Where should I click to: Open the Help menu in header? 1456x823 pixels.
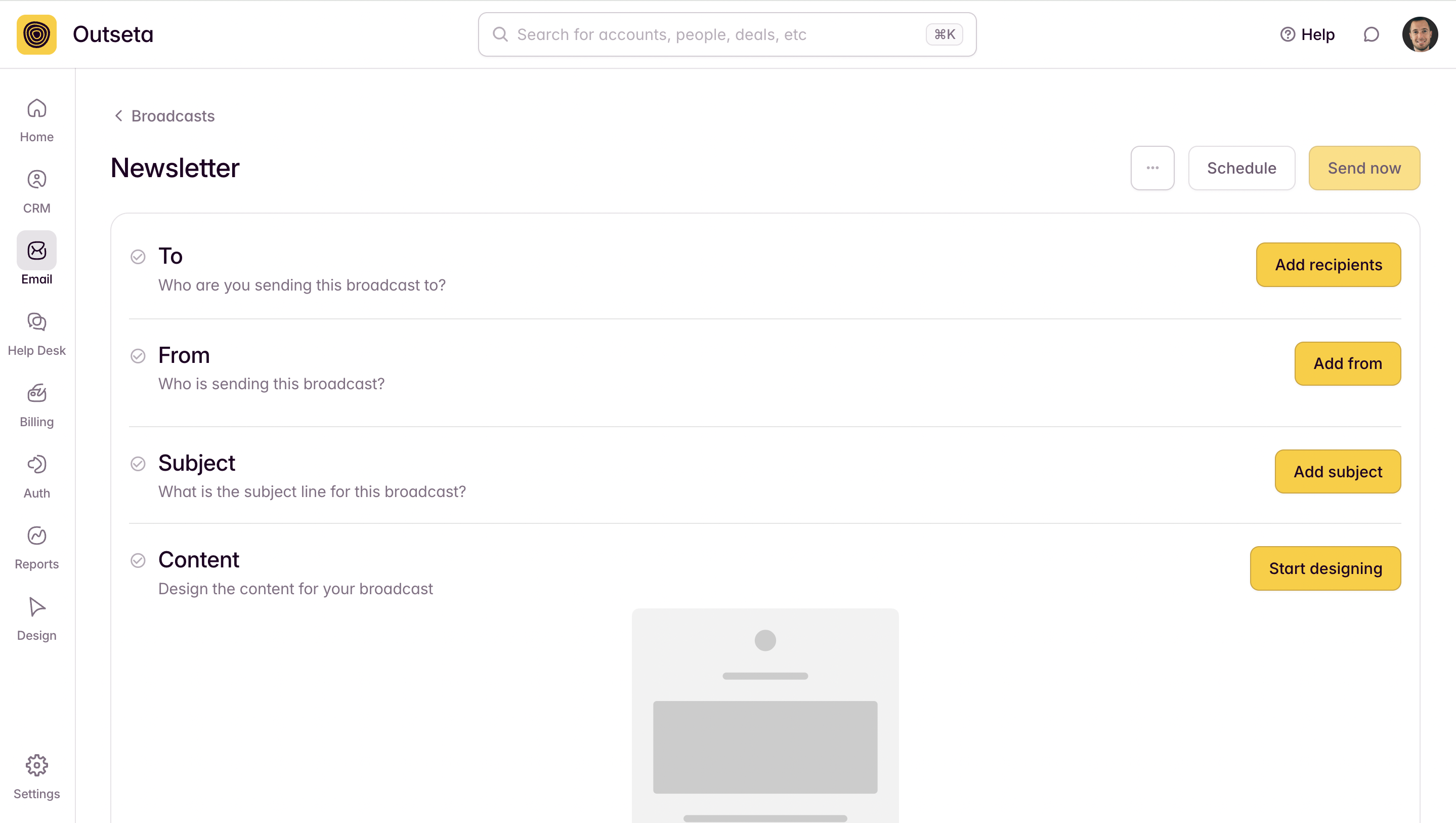pos(1307,34)
